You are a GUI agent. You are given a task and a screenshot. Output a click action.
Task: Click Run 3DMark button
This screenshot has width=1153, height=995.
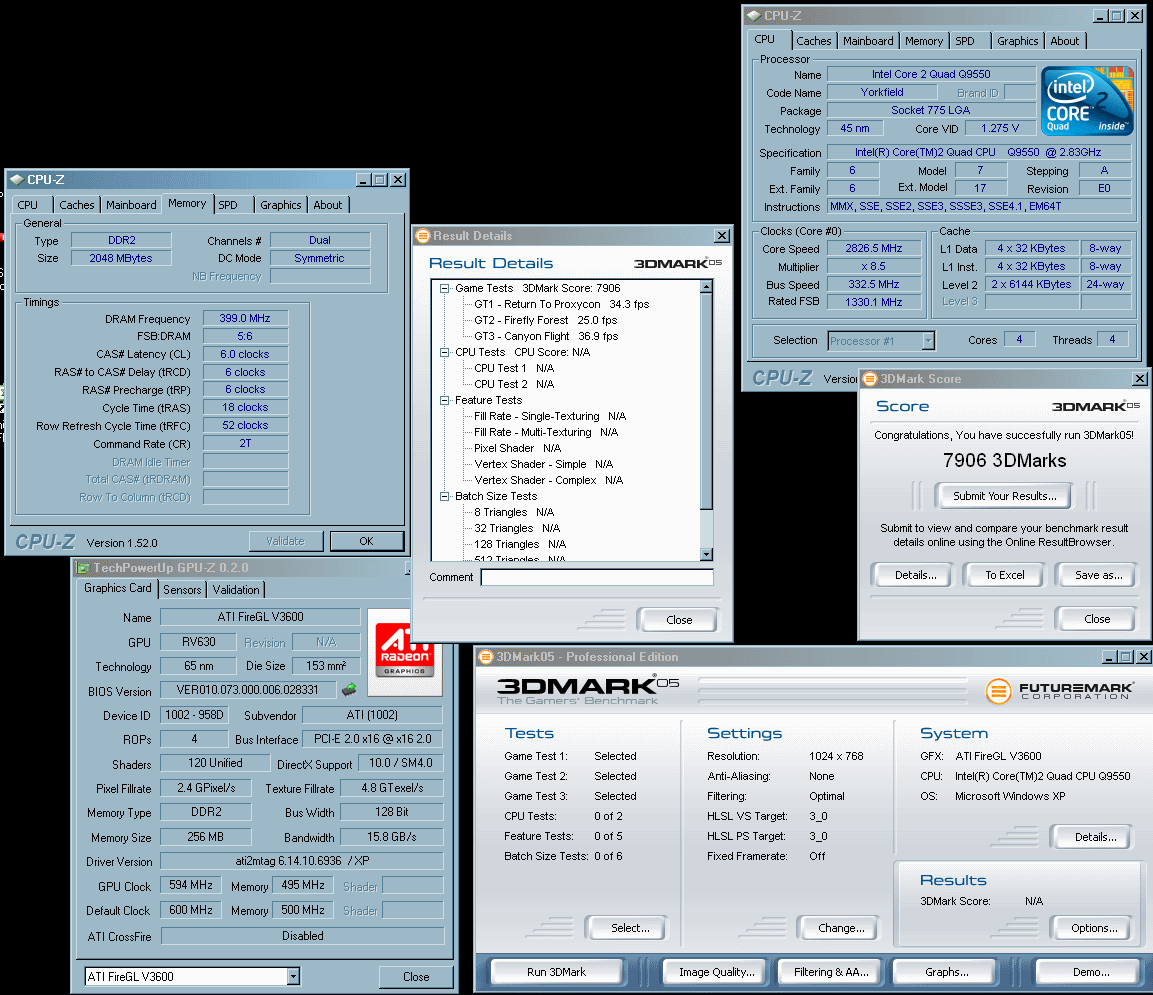556,971
